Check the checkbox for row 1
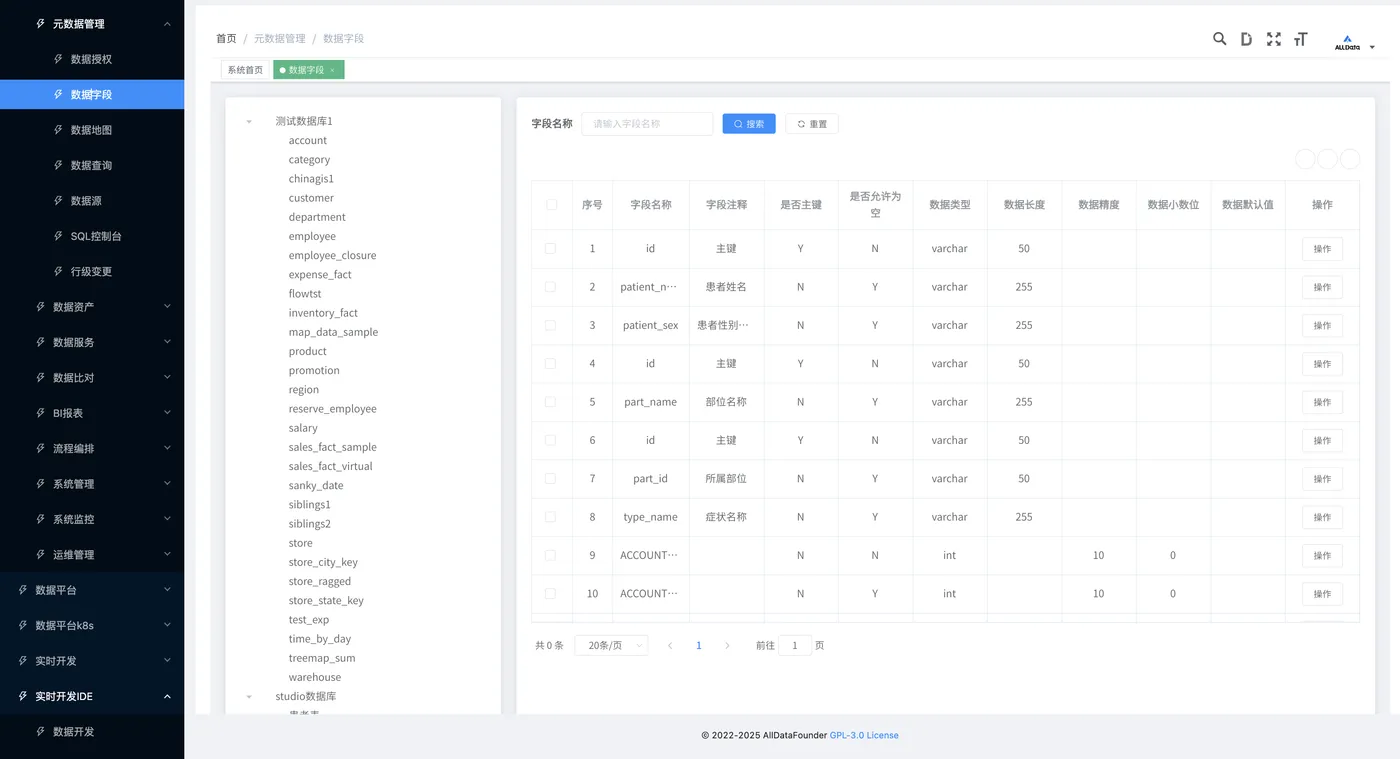 click(550, 248)
